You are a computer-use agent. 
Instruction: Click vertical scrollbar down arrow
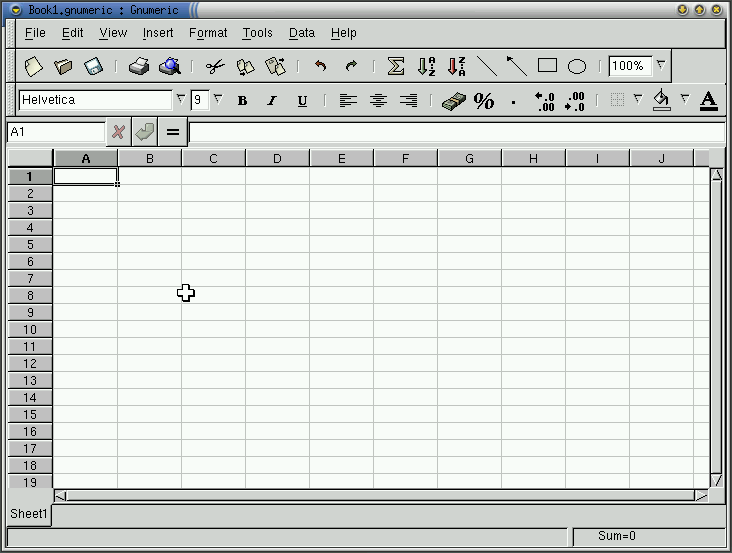tap(717, 480)
